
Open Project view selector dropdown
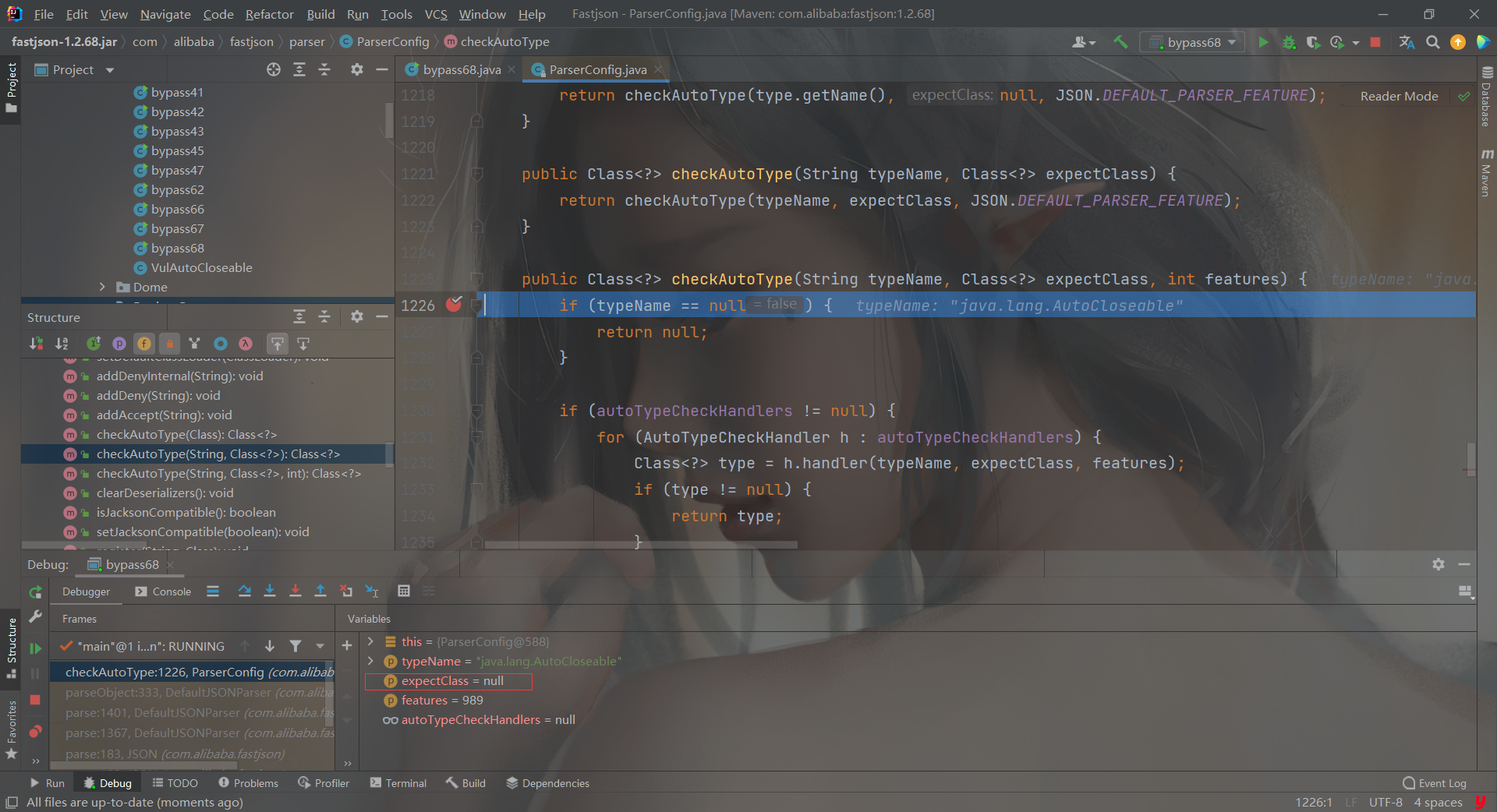pyautogui.click(x=74, y=70)
